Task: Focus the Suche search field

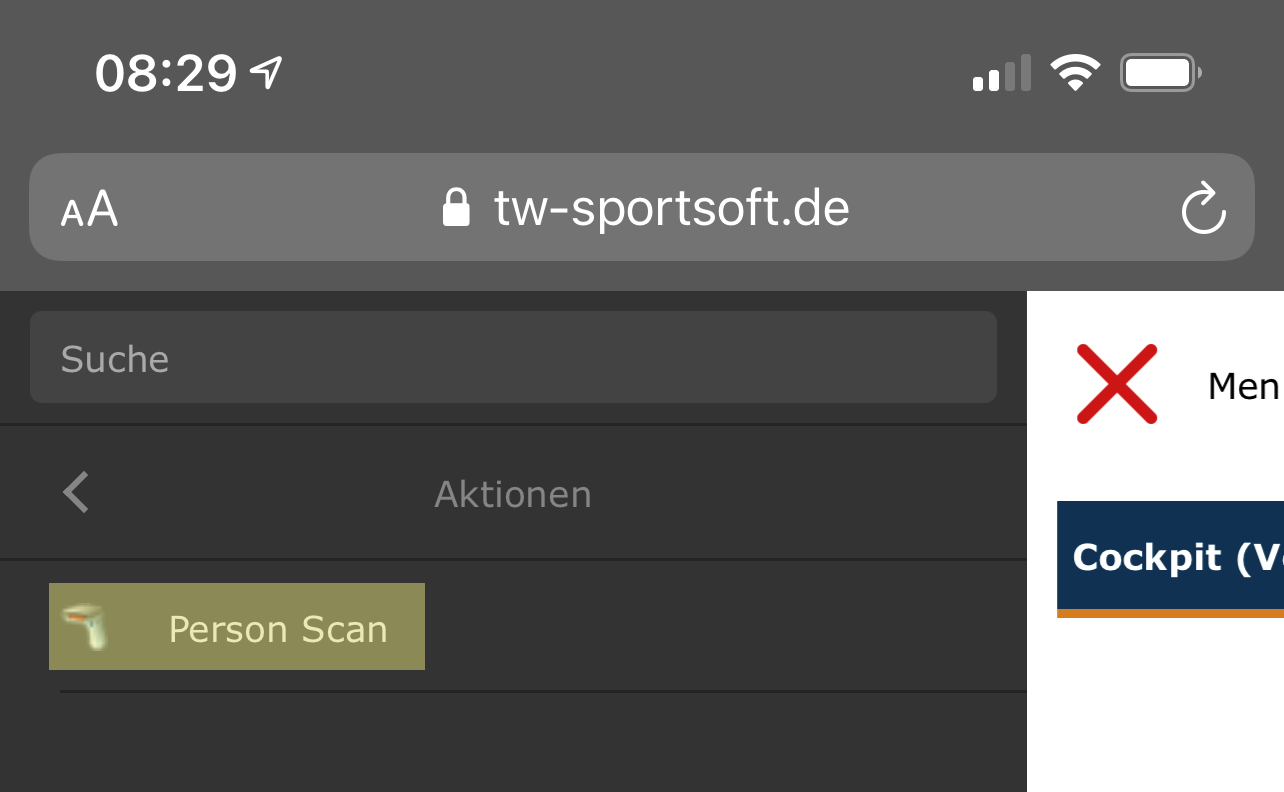Action: [513, 358]
